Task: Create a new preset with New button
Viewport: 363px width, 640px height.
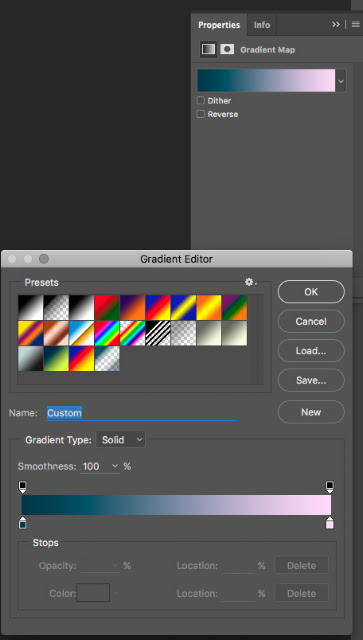Action: point(311,412)
